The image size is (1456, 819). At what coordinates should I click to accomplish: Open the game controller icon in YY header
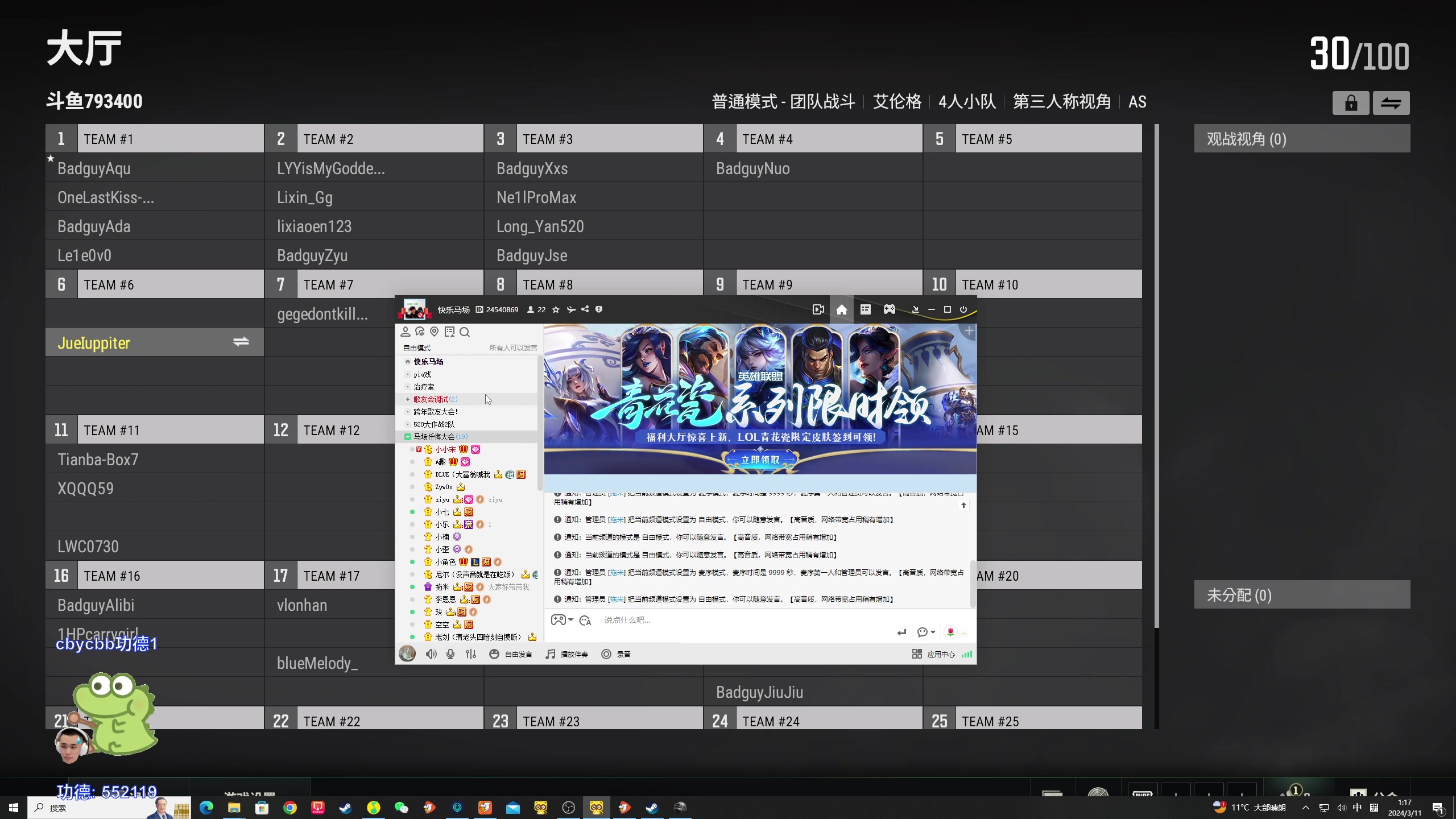pyautogui.click(x=889, y=309)
